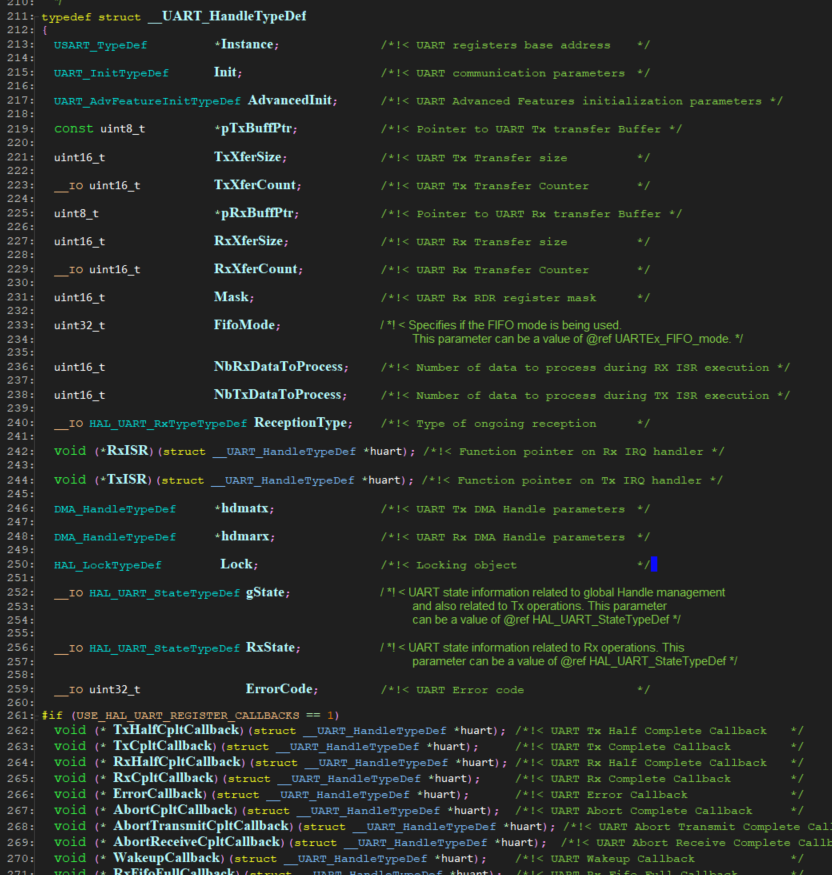
Task: Click the TxCpltCallback pointer name
Action: [x=163, y=746]
